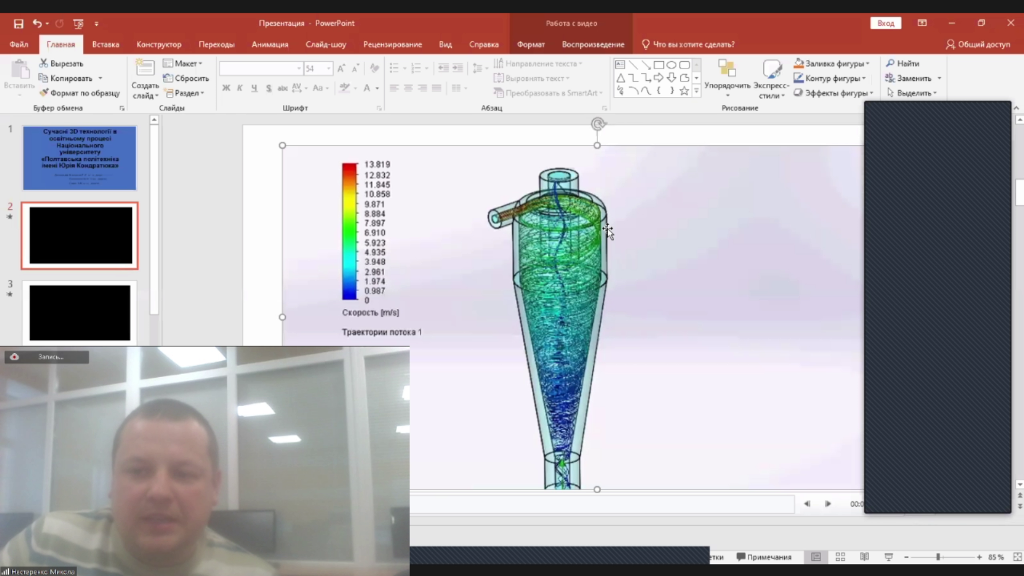Save the presentation with the Save icon
The image size is (1024, 576).
(x=18, y=24)
